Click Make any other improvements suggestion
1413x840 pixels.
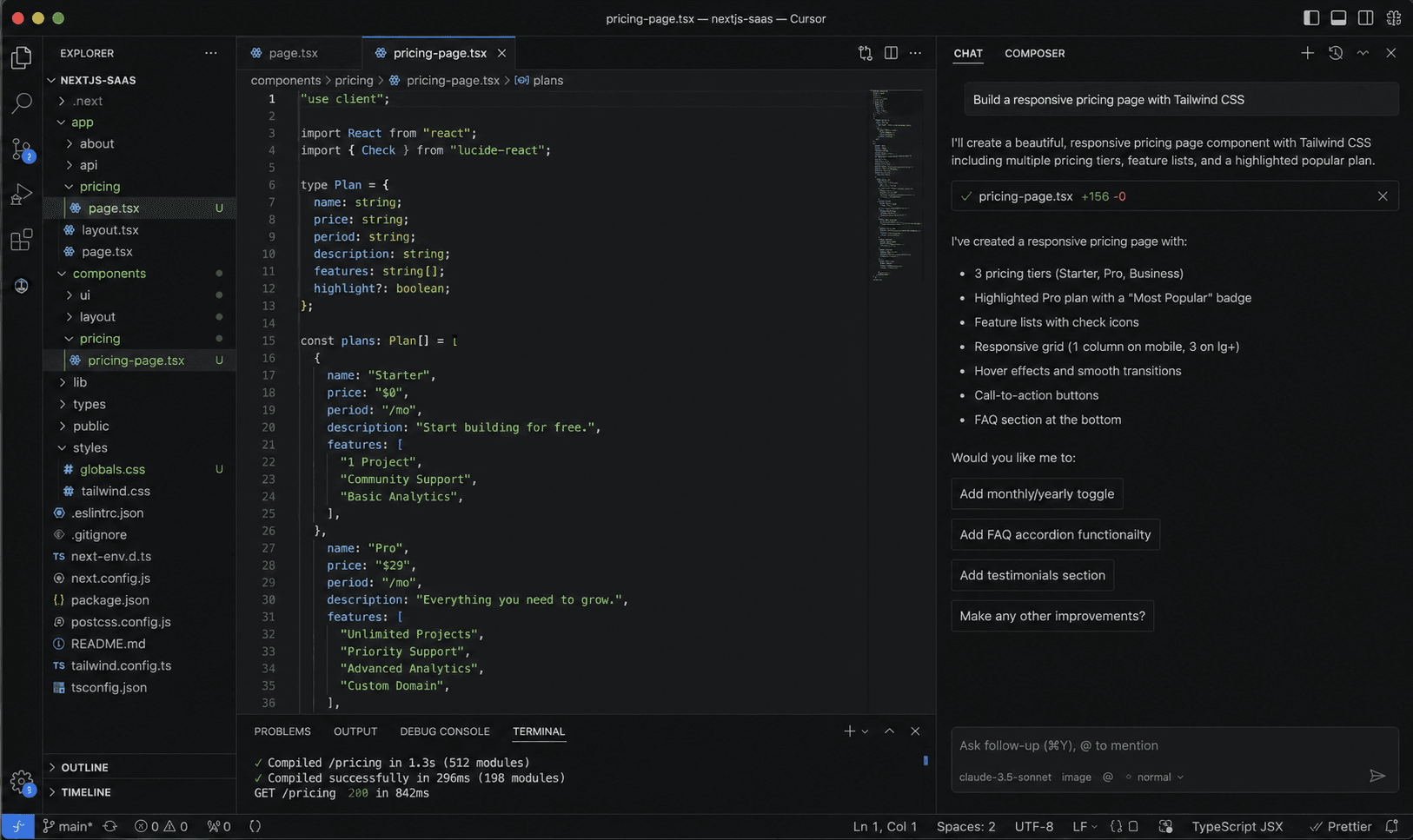(1052, 616)
